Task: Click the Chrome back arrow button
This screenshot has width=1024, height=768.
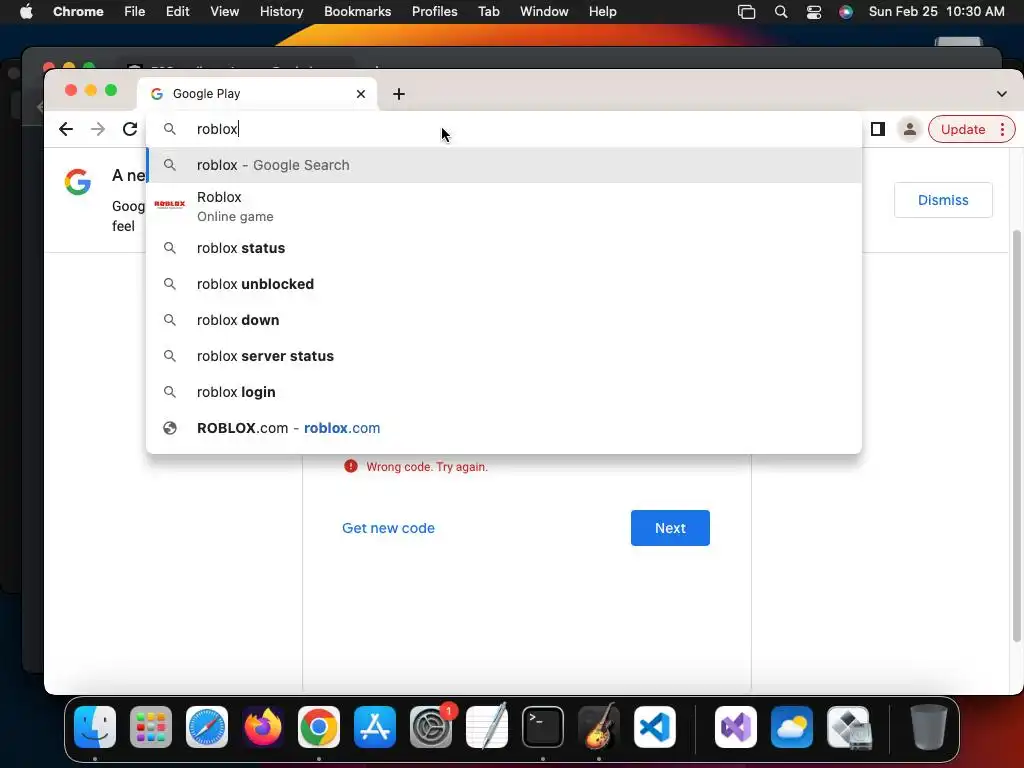Action: (66, 129)
